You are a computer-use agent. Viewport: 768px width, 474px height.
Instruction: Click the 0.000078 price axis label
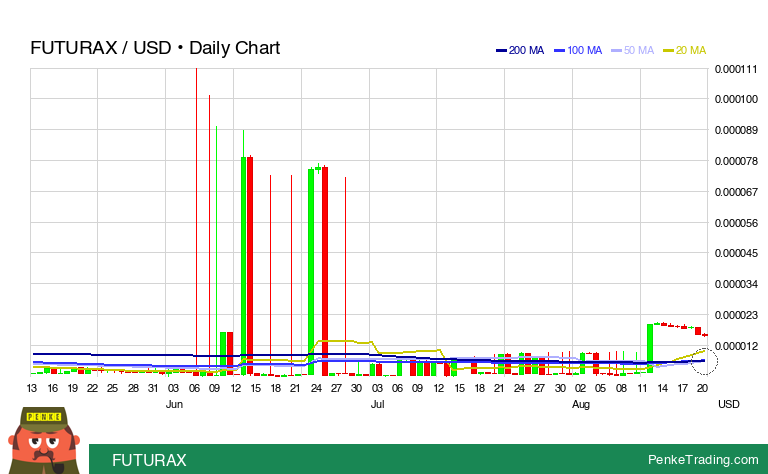(x=736, y=161)
